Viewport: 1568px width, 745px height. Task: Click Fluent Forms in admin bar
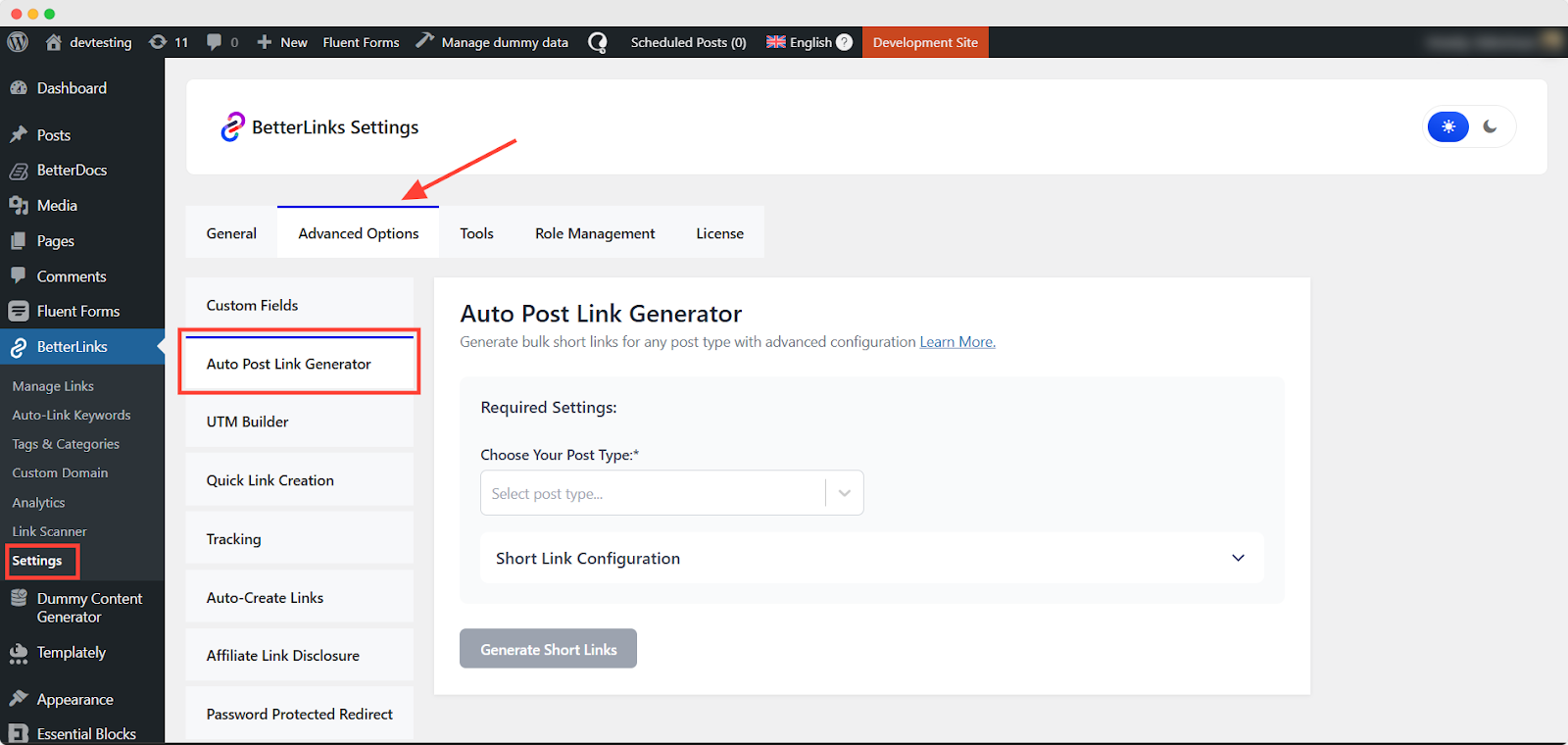(x=361, y=42)
